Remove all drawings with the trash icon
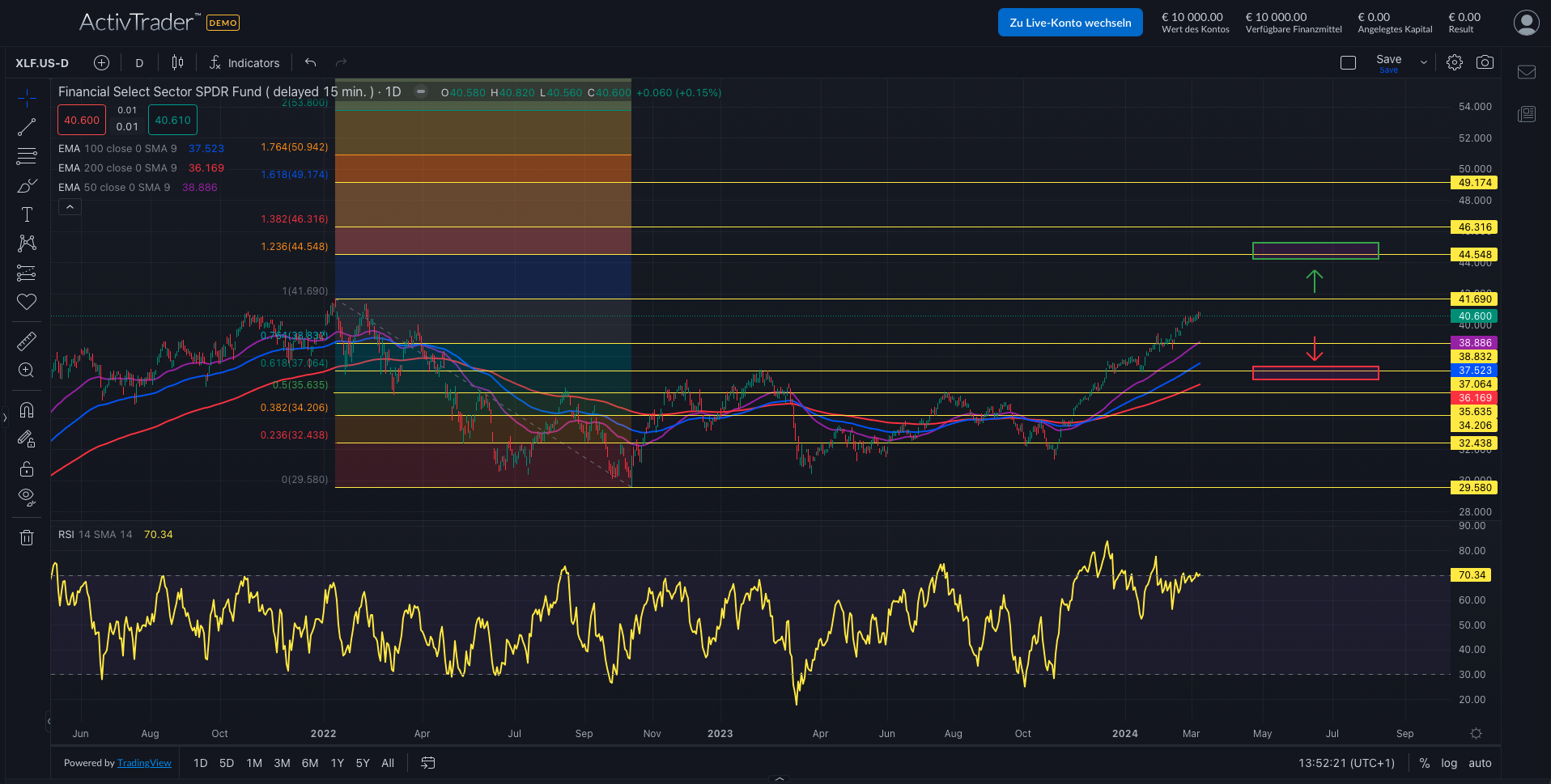Viewport: 1551px width, 784px height. [27, 537]
